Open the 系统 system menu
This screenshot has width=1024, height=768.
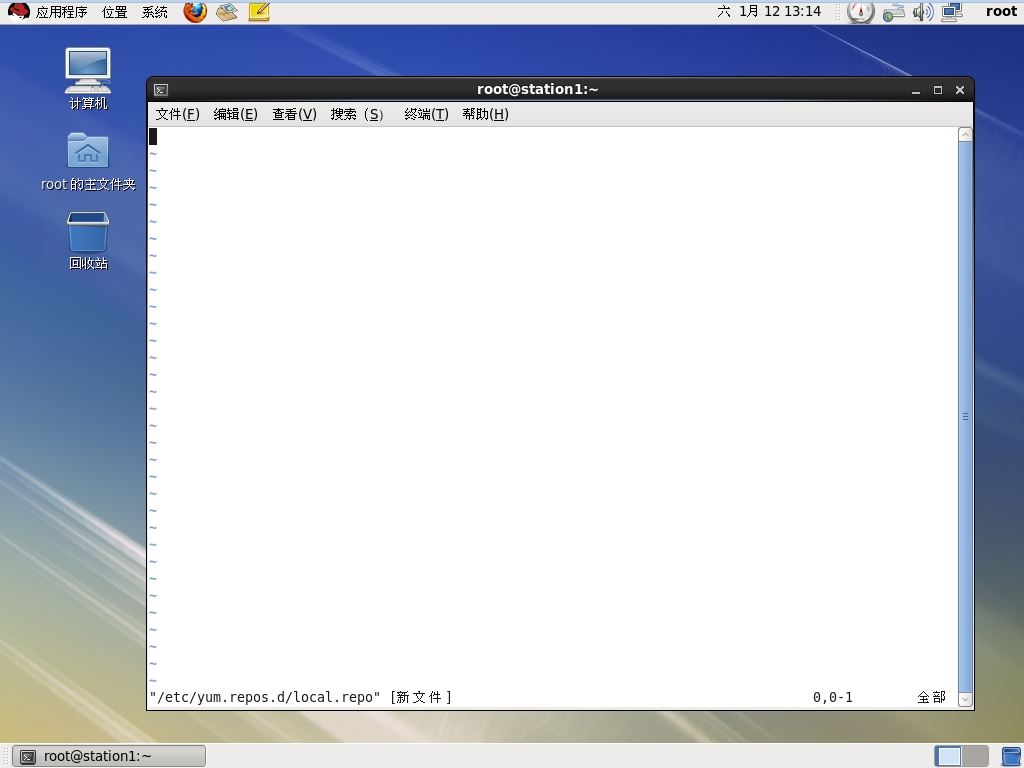(155, 12)
